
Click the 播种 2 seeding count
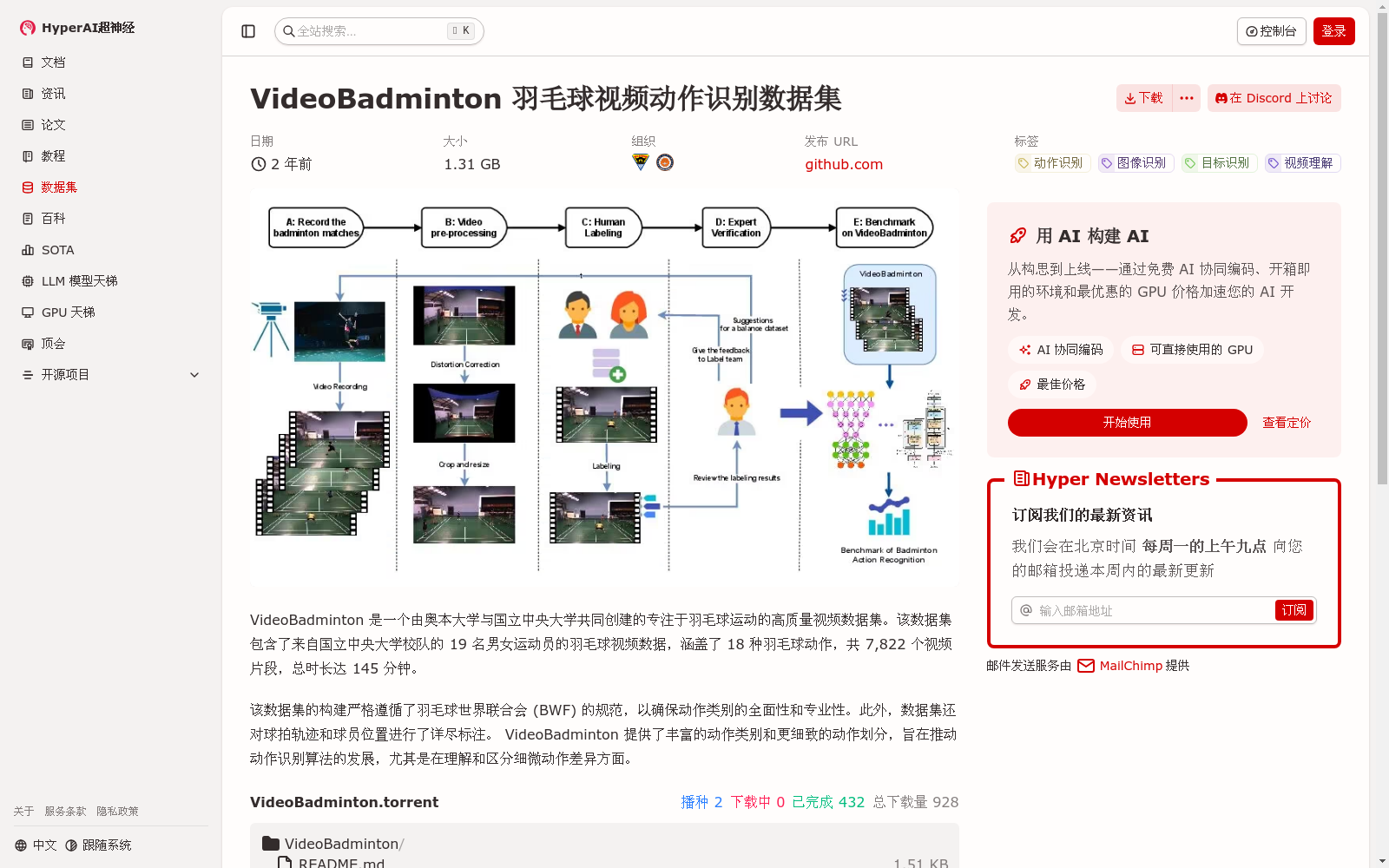tap(701, 802)
